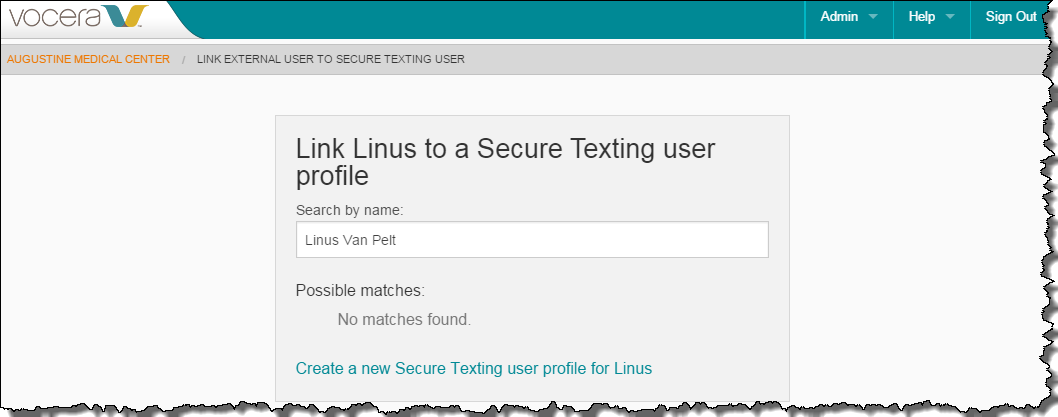Click the "No matches found." message
This screenshot has height=417, width=1058.
404,320
